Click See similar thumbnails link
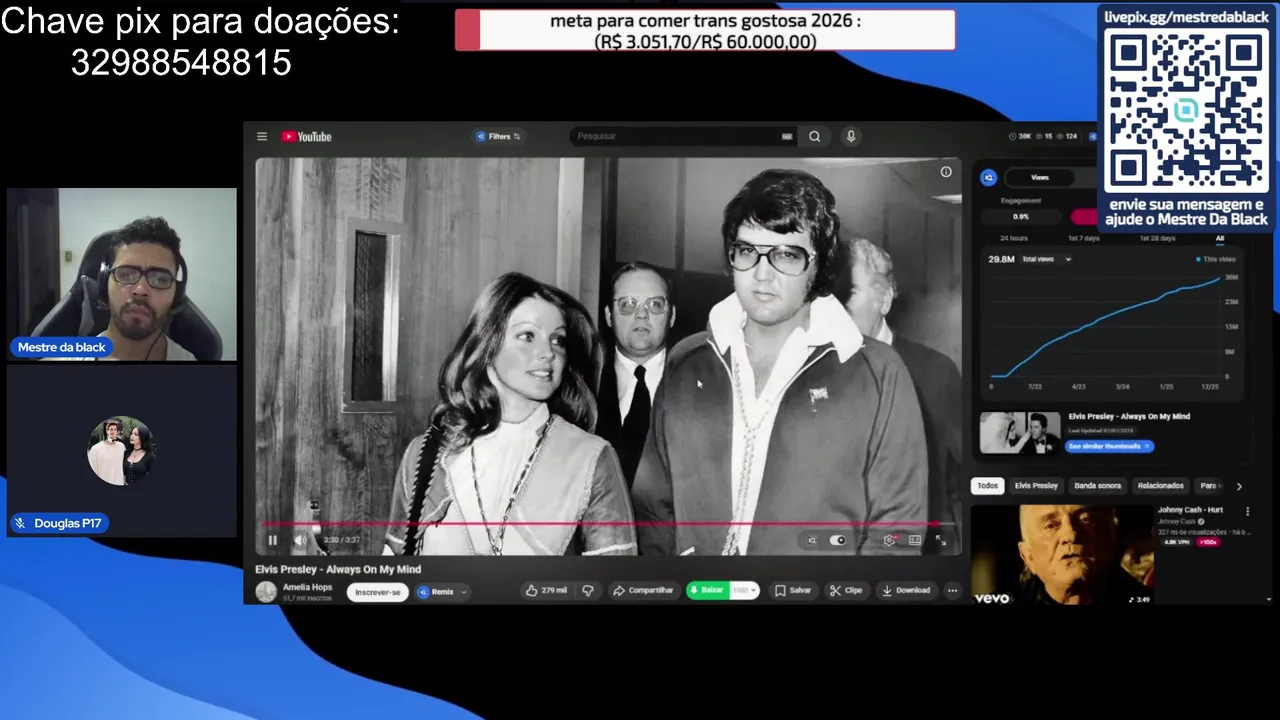 (1109, 446)
